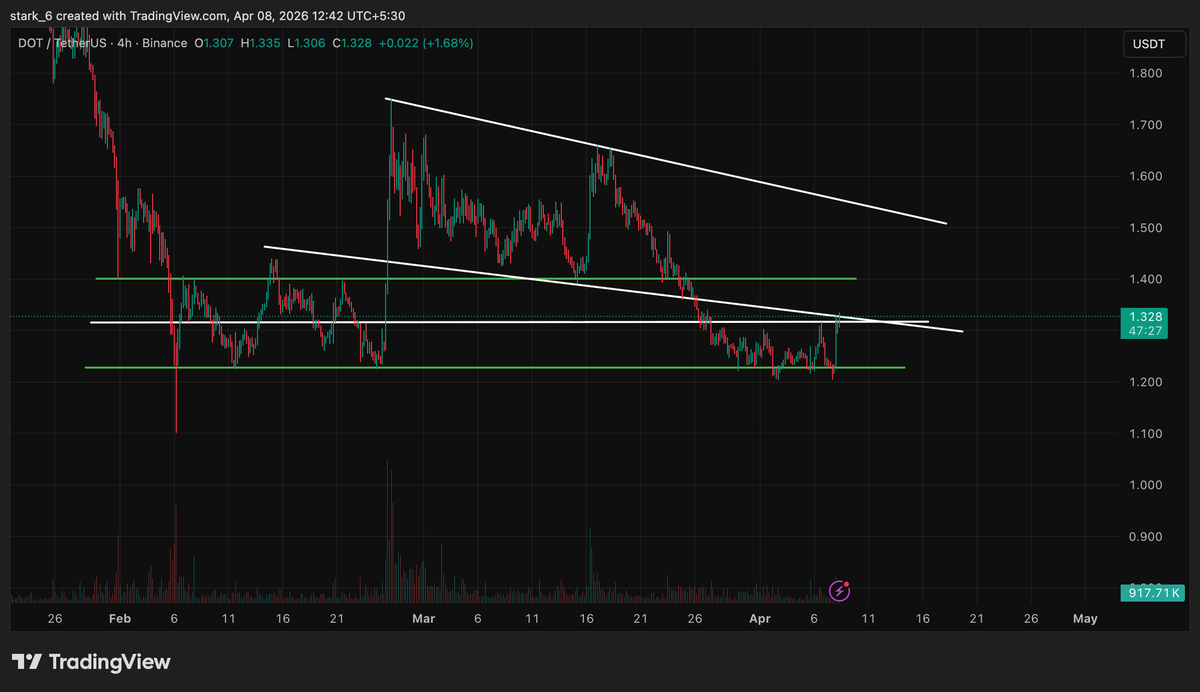The height and width of the screenshot is (692, 1200).
Task: Click the May label on time axis
Action: [1085, 619]
